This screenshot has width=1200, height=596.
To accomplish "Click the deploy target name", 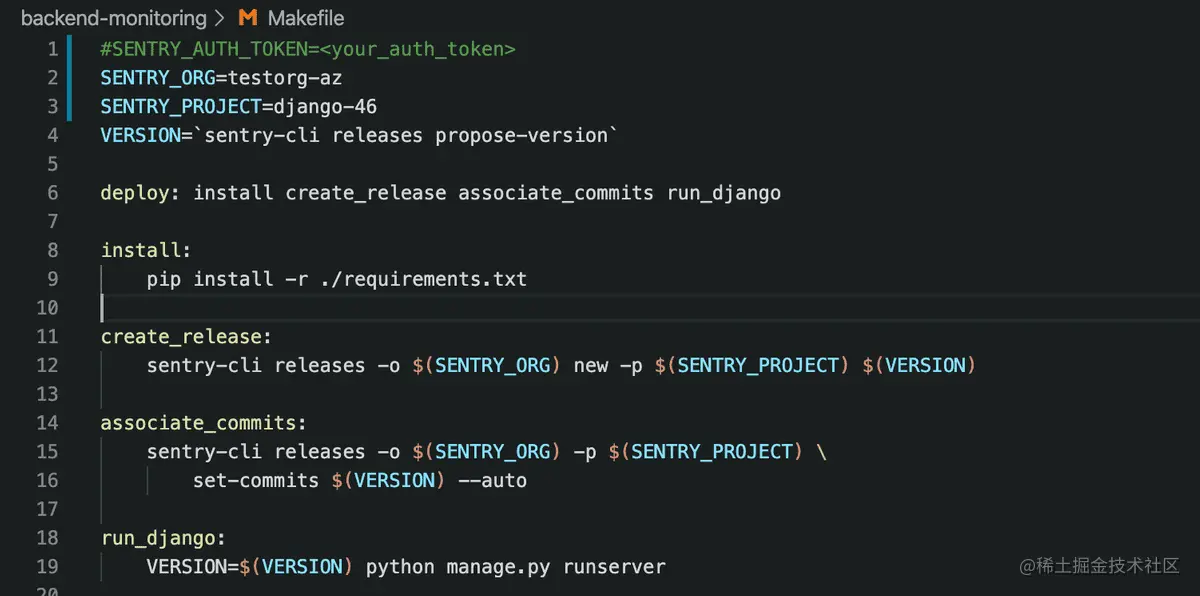I will coord(132,192).
